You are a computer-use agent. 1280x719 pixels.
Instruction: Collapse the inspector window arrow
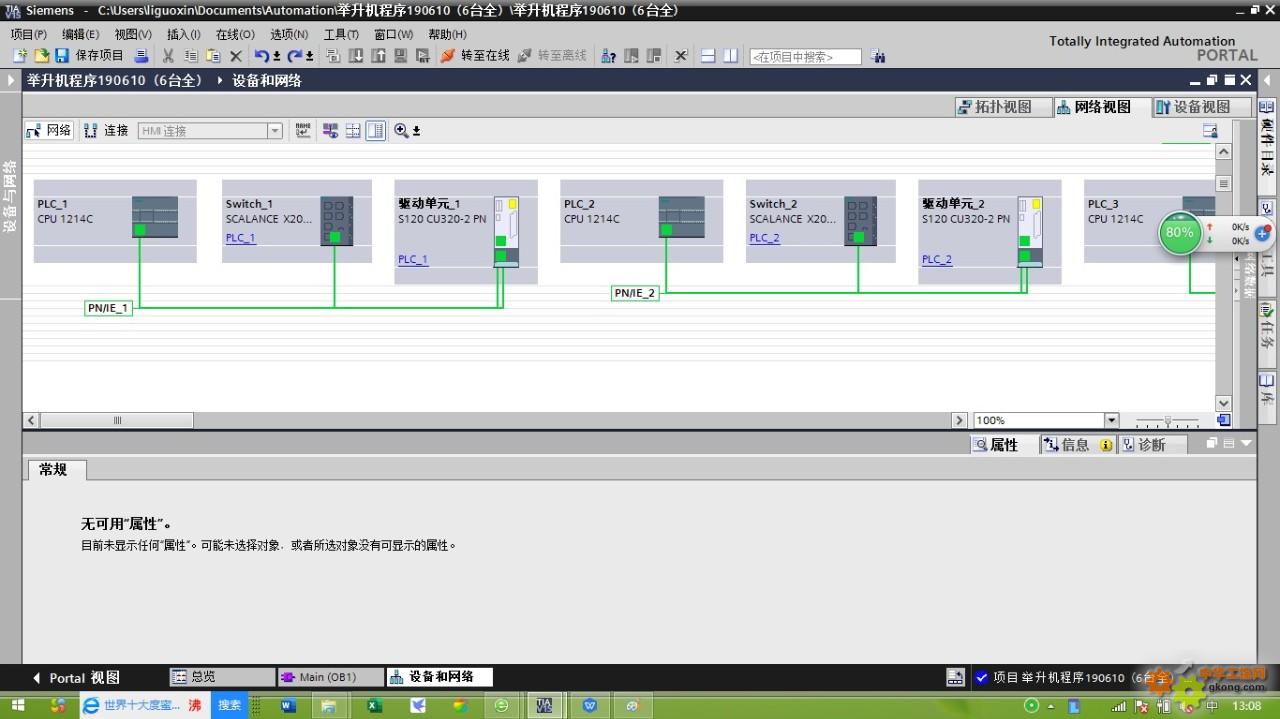[x=1246, y=443]
